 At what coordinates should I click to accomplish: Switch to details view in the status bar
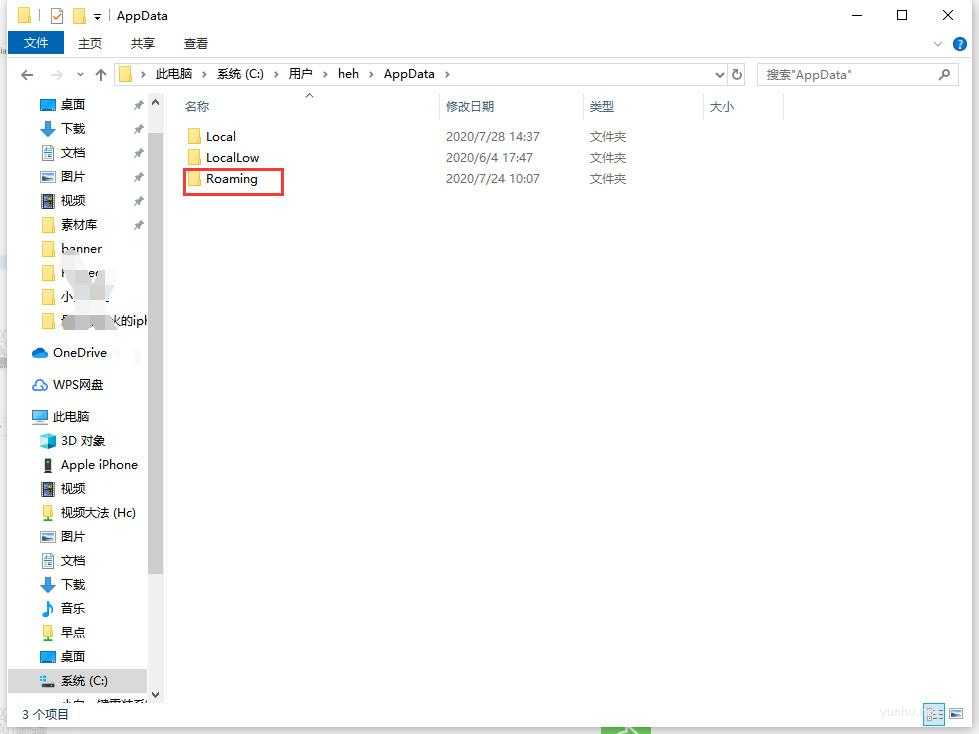pyautogui.click(x=934, y=714)
